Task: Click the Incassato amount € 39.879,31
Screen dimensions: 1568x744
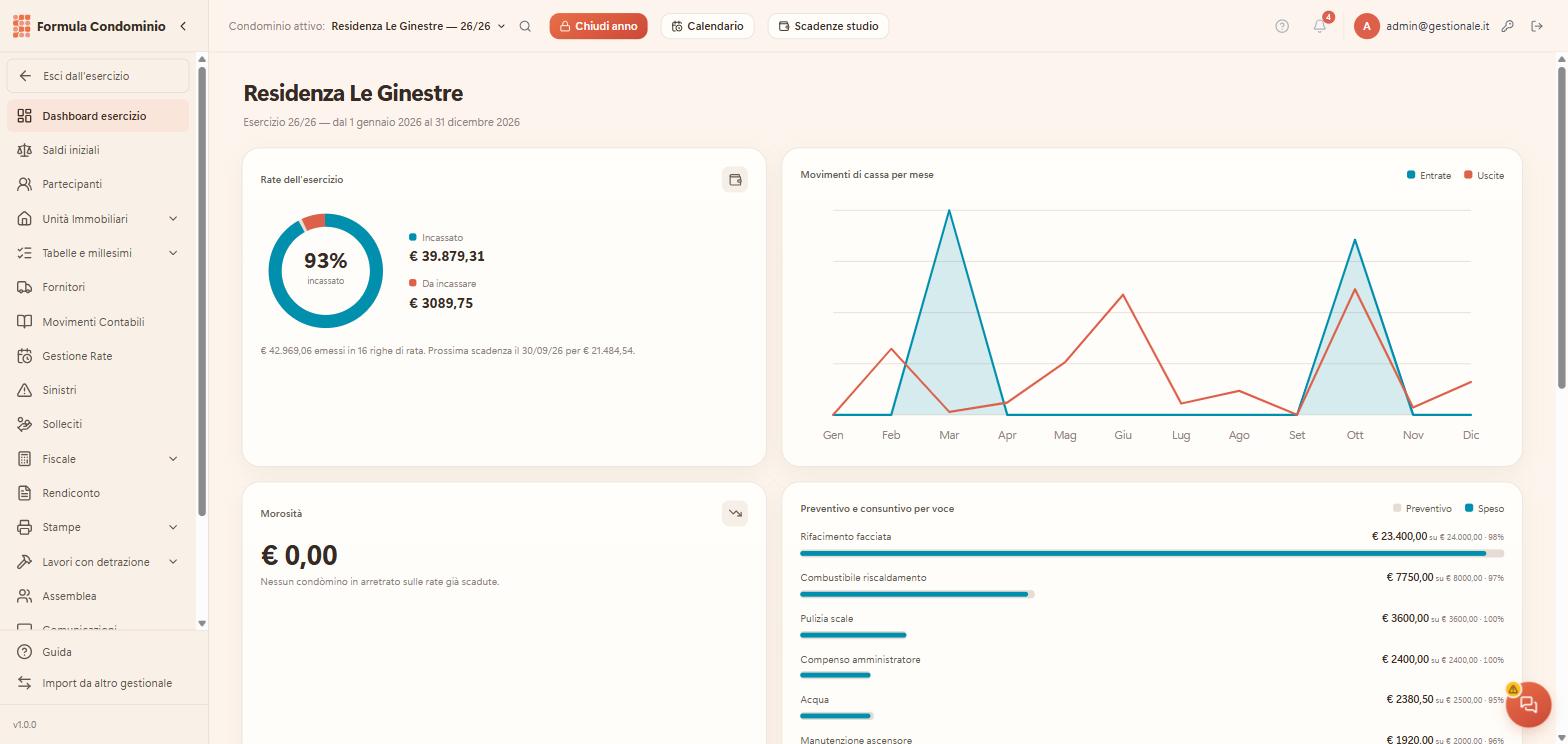Action: click(447, 256)
